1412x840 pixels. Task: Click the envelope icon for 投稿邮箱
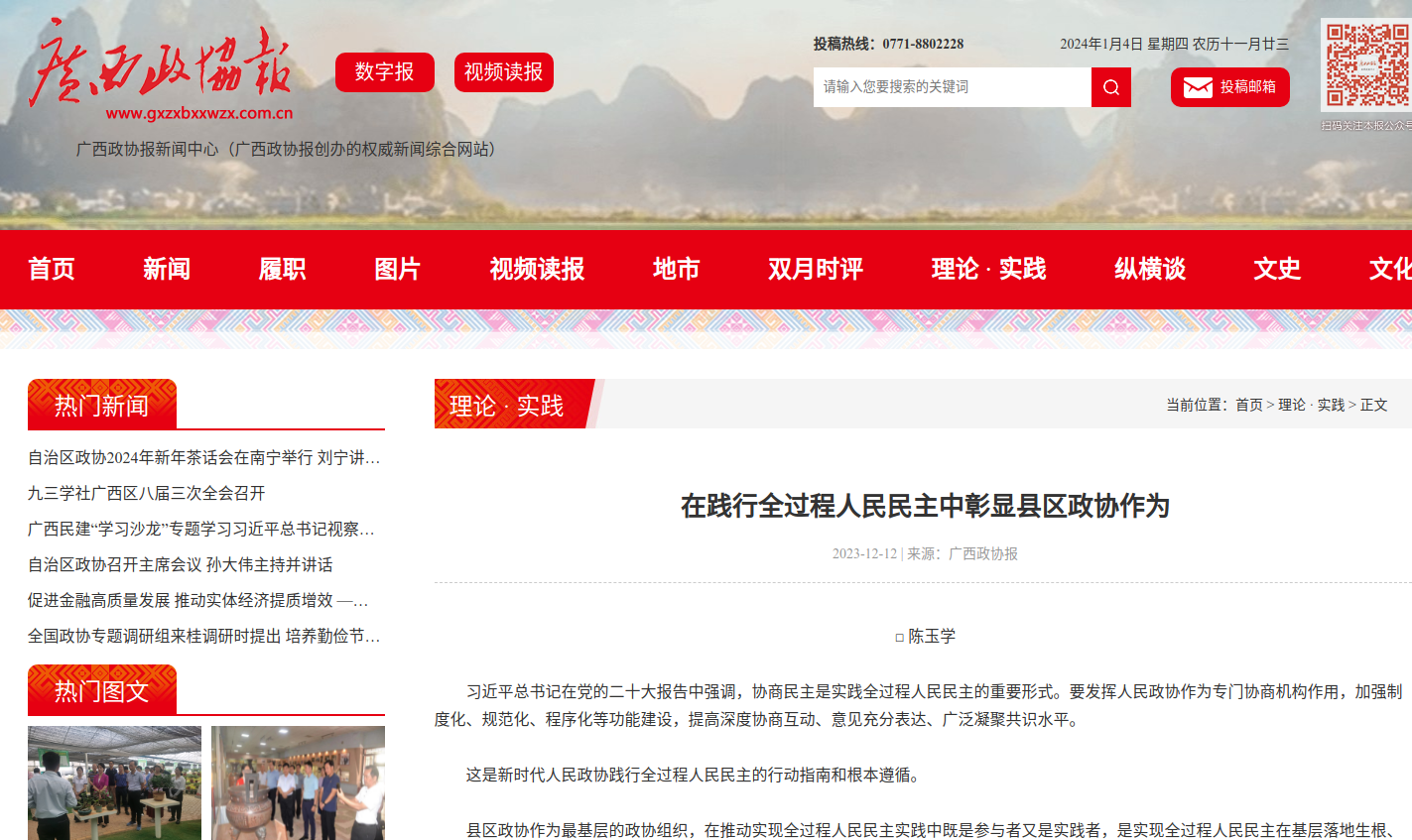click(1198, 87)
